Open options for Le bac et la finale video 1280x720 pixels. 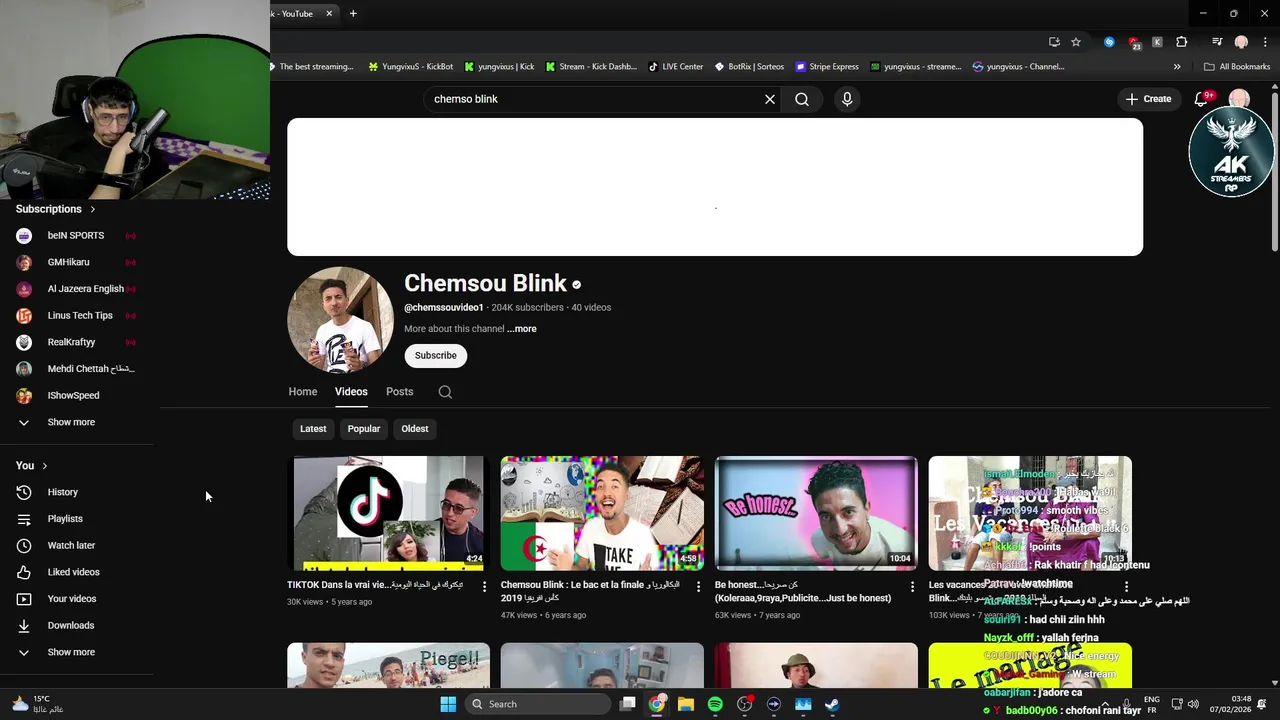click(x=698, y=587)
